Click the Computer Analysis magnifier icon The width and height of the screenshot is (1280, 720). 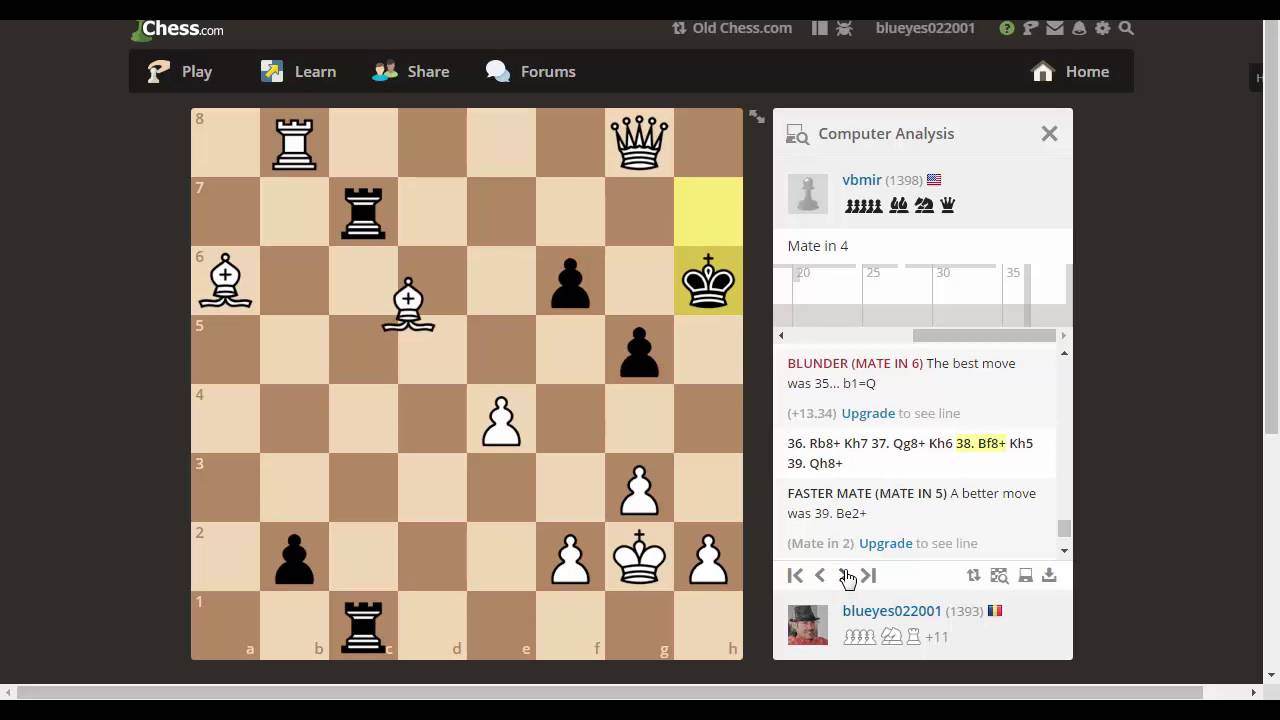tap(797, 134)
